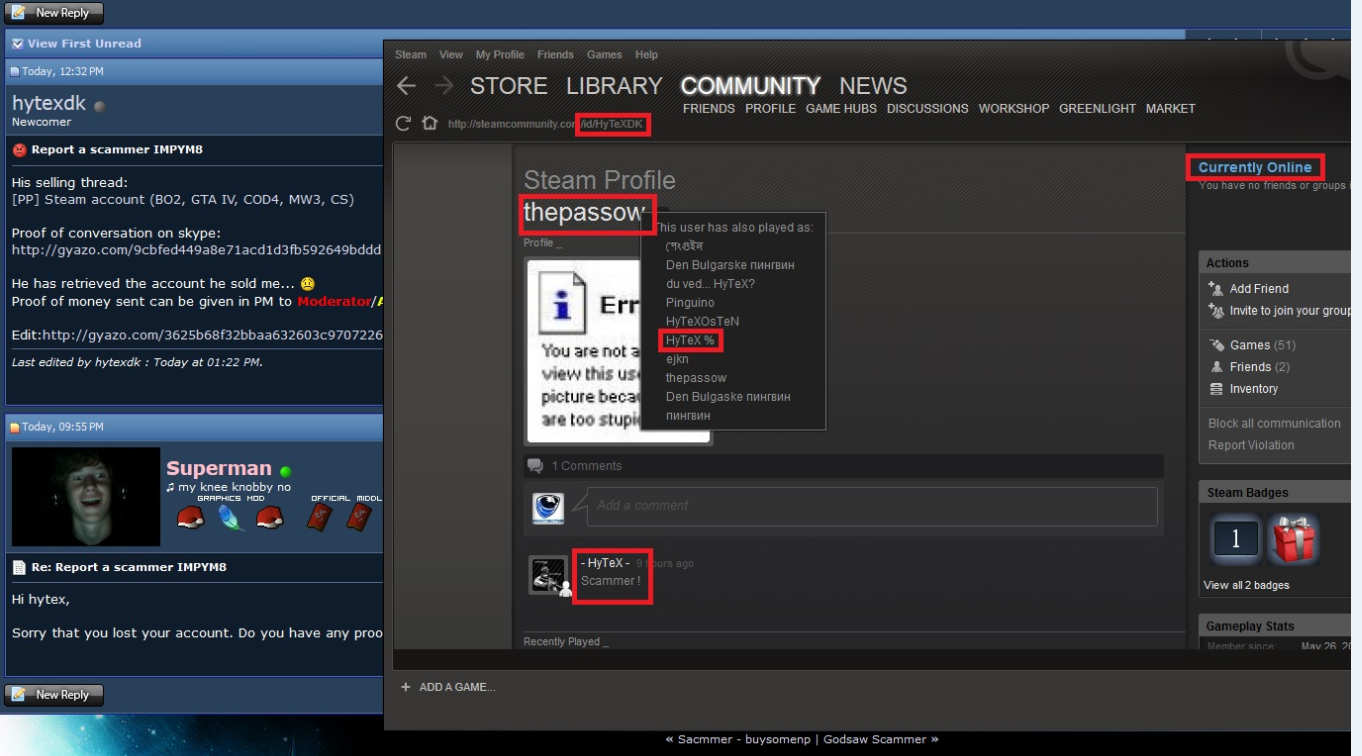
Task: Click your avatar beside the comment box
Action: coord(548,508)
